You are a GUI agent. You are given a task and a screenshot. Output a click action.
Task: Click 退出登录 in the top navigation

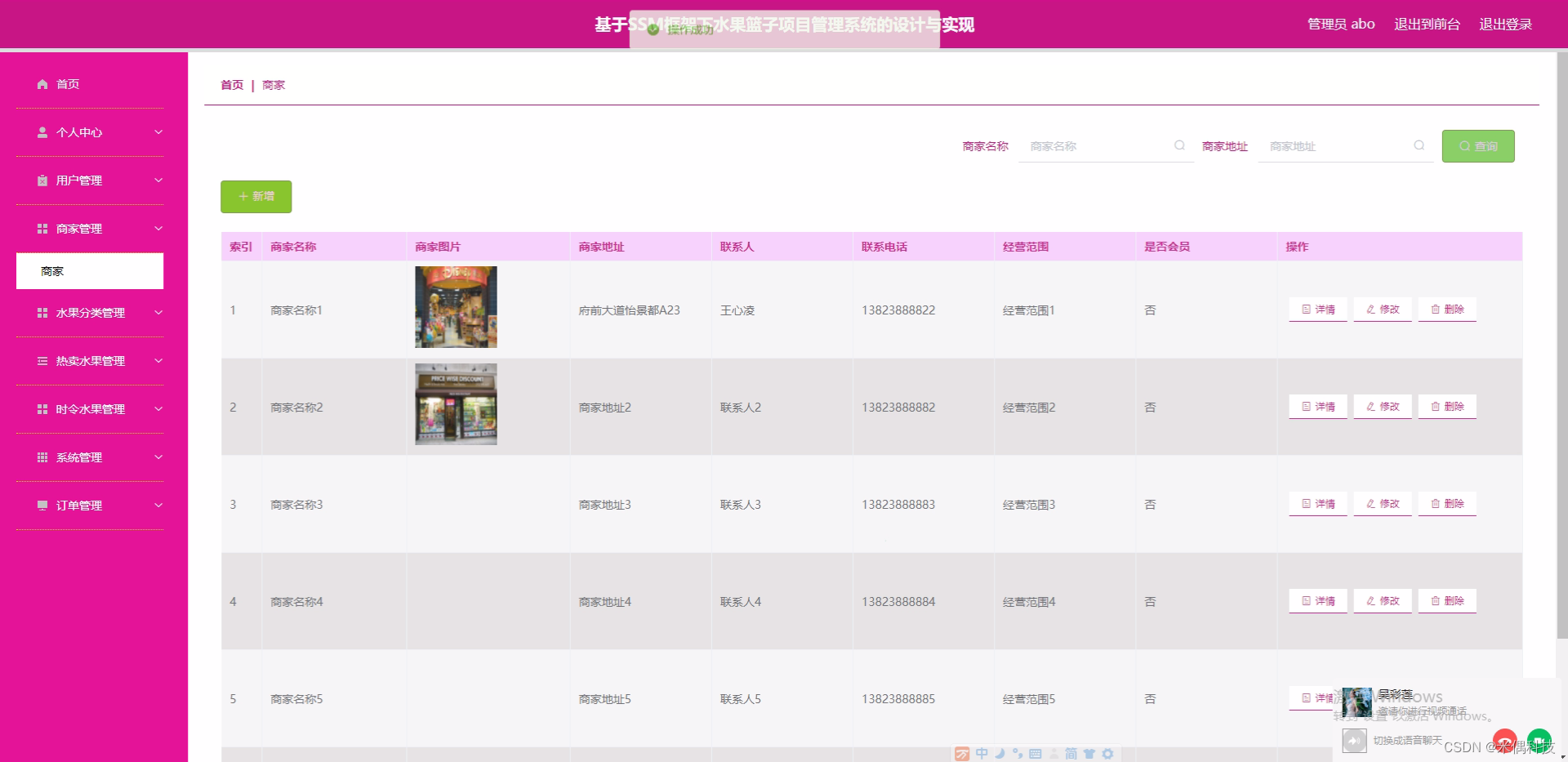1507,24
